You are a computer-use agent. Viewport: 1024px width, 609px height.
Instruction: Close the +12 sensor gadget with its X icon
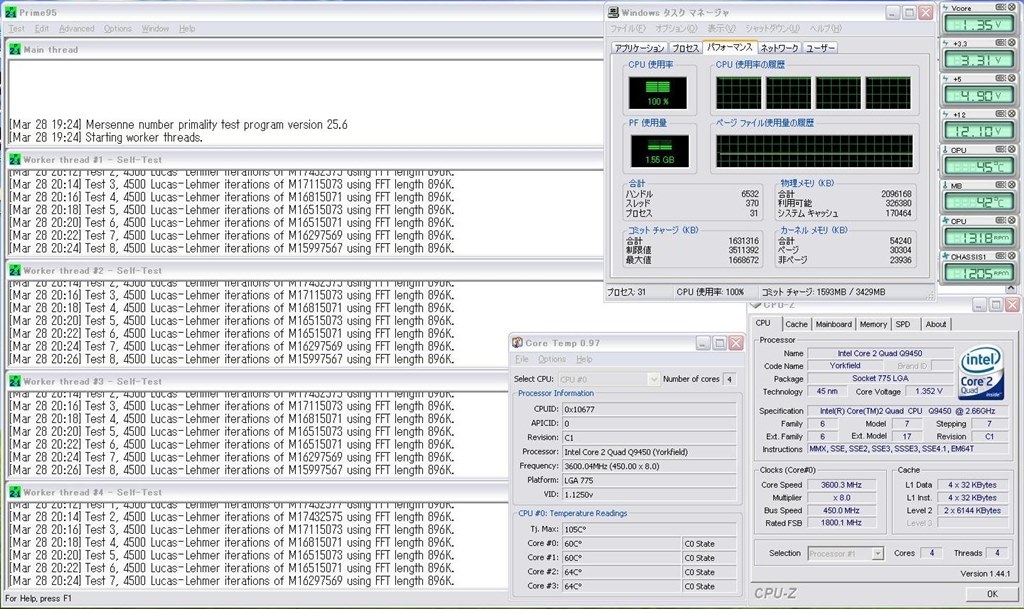click(x=1011, y=114)
